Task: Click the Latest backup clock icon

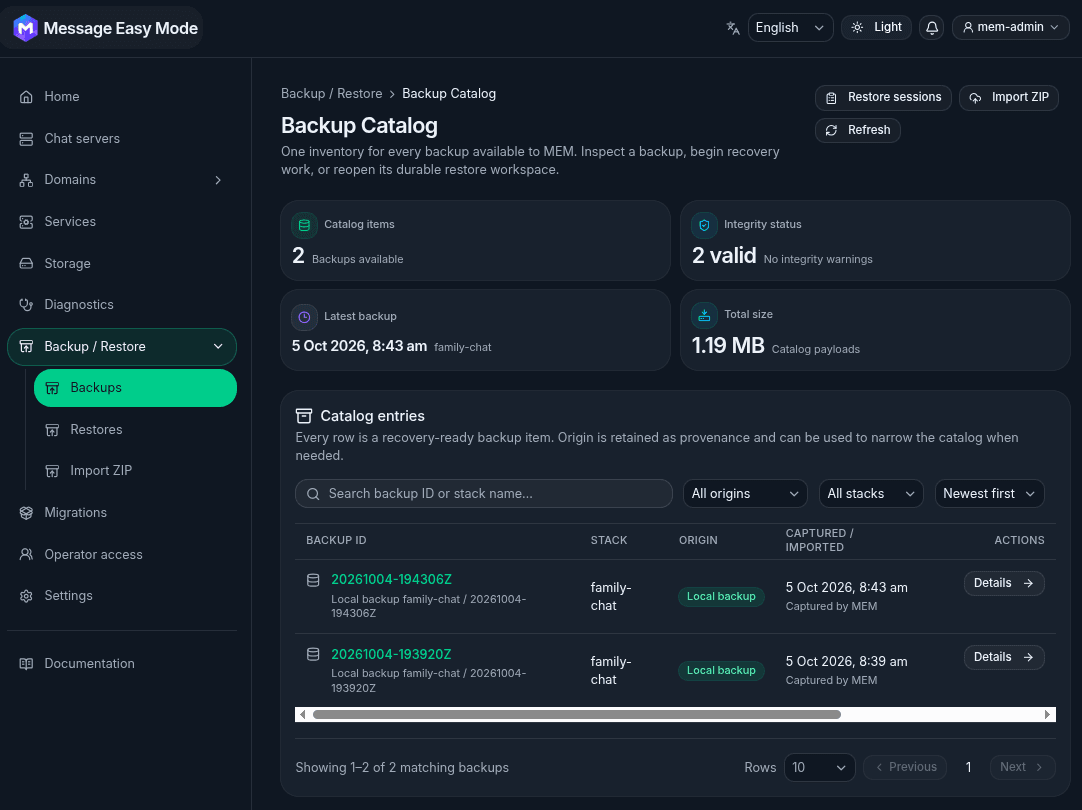Action: [304, 317]
